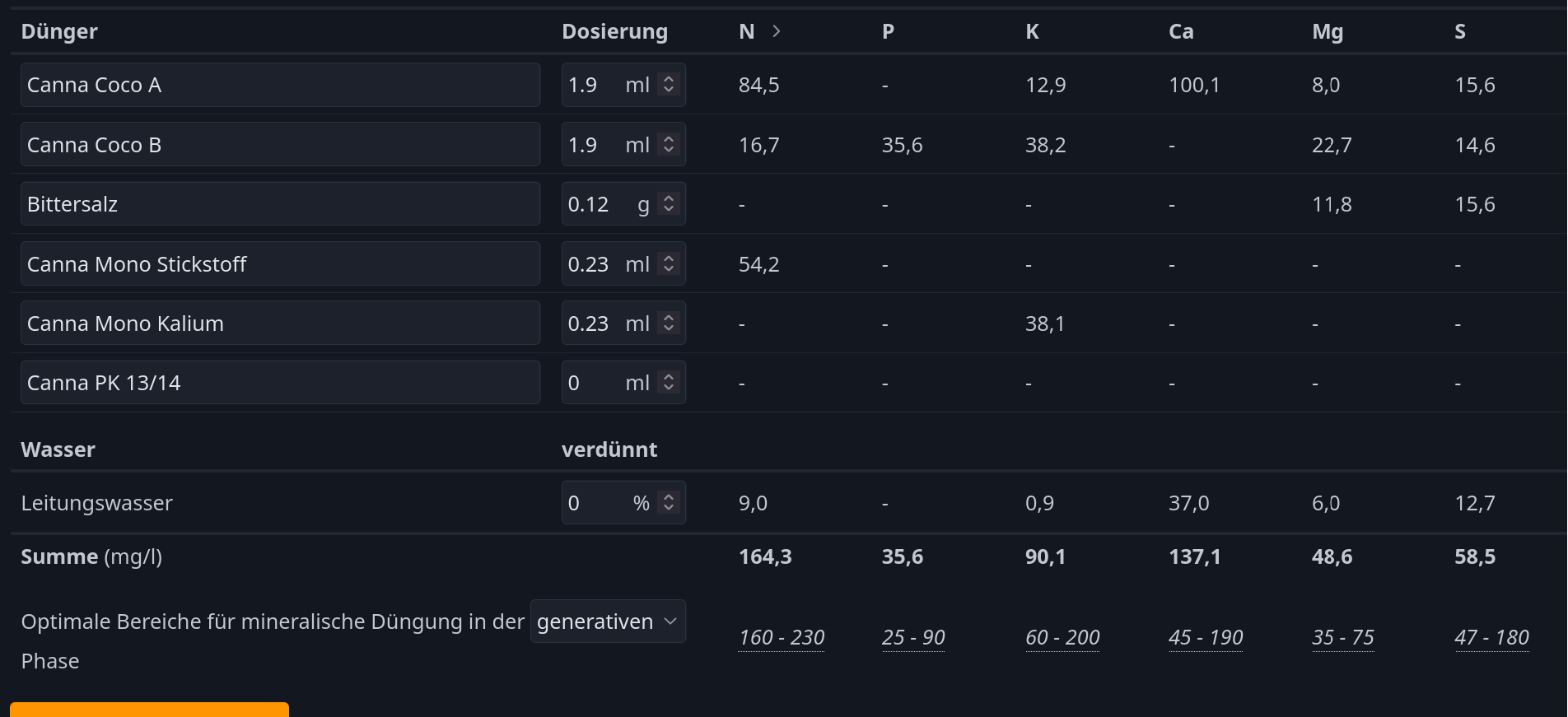Open the generativen phase dropdown
1568x717 pixels.
tap(608, 622)
